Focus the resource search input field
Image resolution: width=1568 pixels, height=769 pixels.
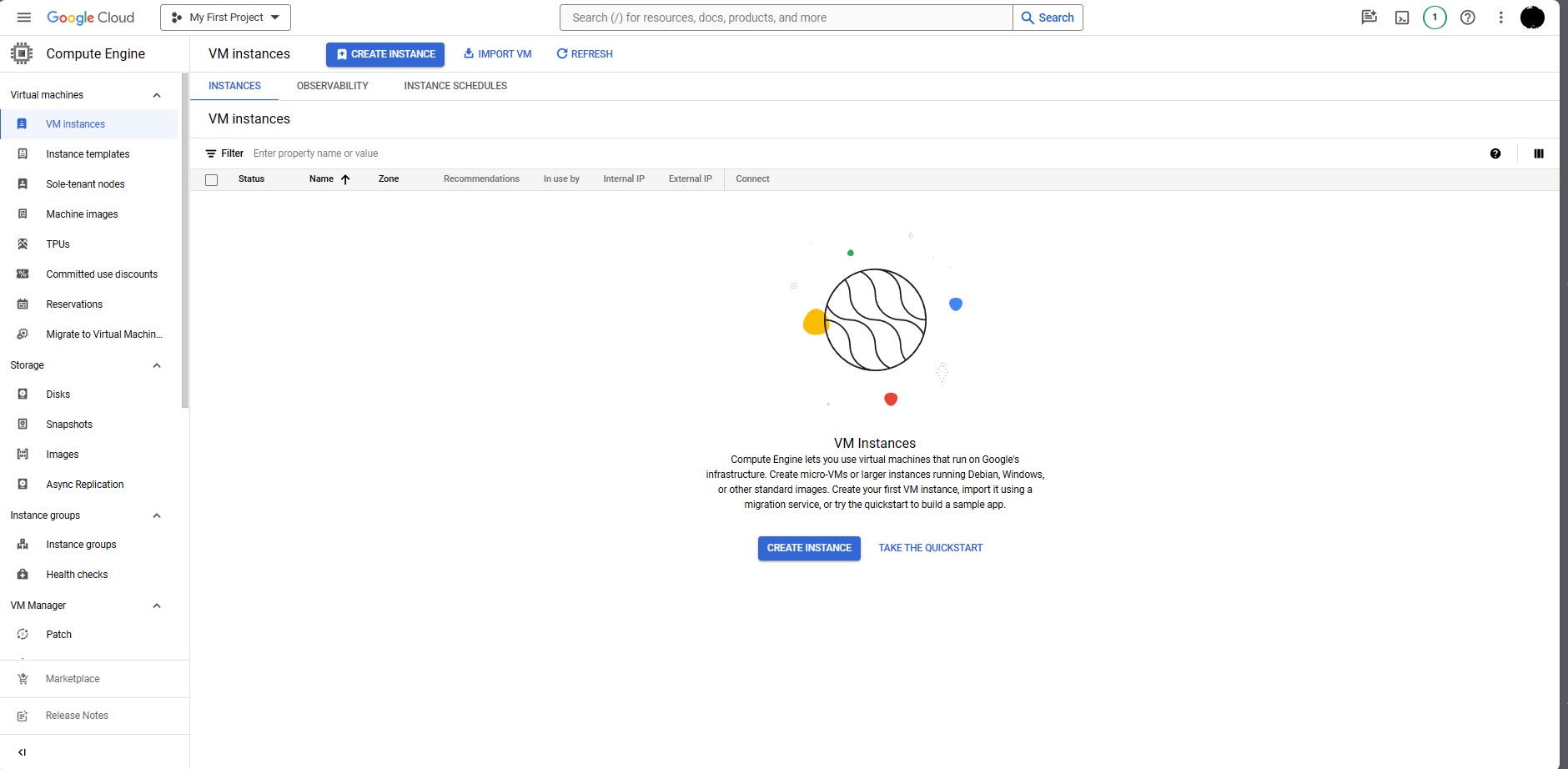pyautogui.click(x=786, y=18)
